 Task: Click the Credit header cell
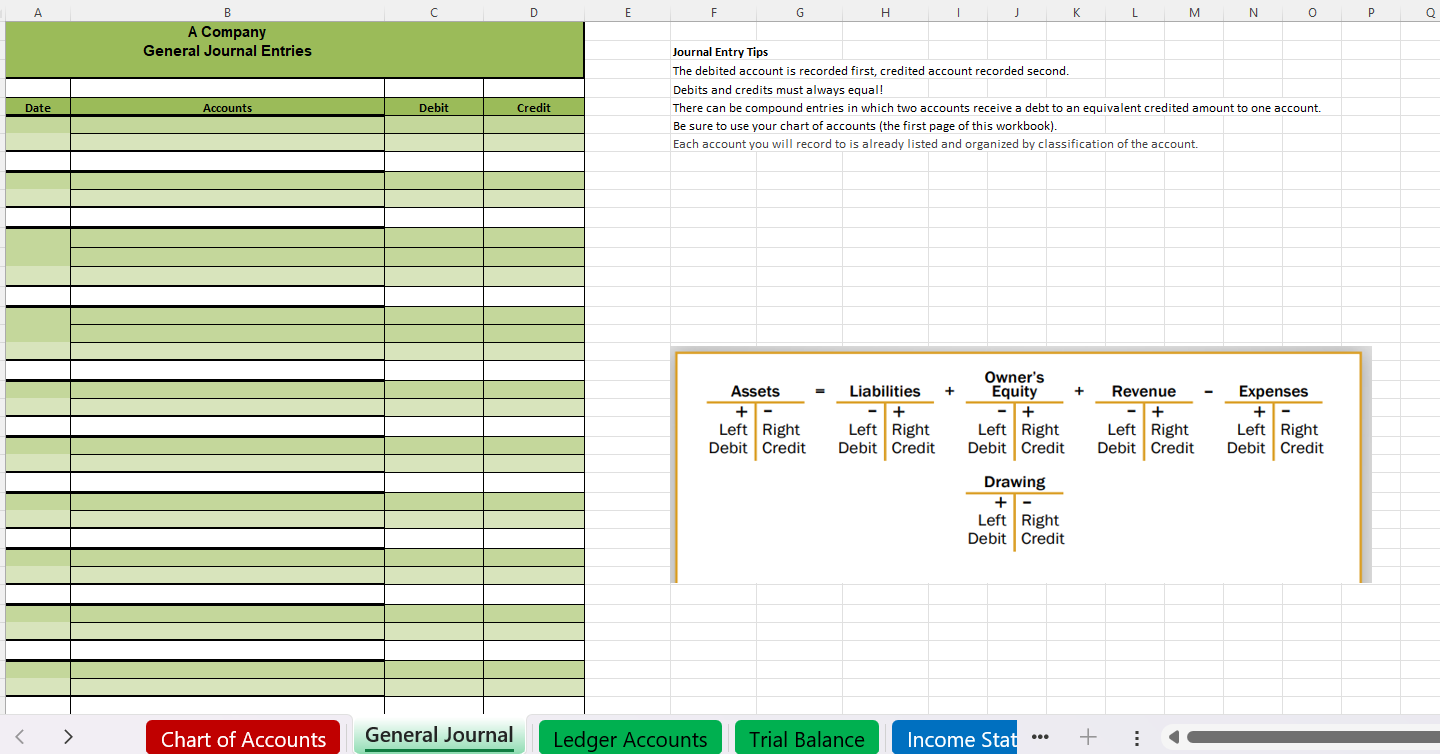533,107
